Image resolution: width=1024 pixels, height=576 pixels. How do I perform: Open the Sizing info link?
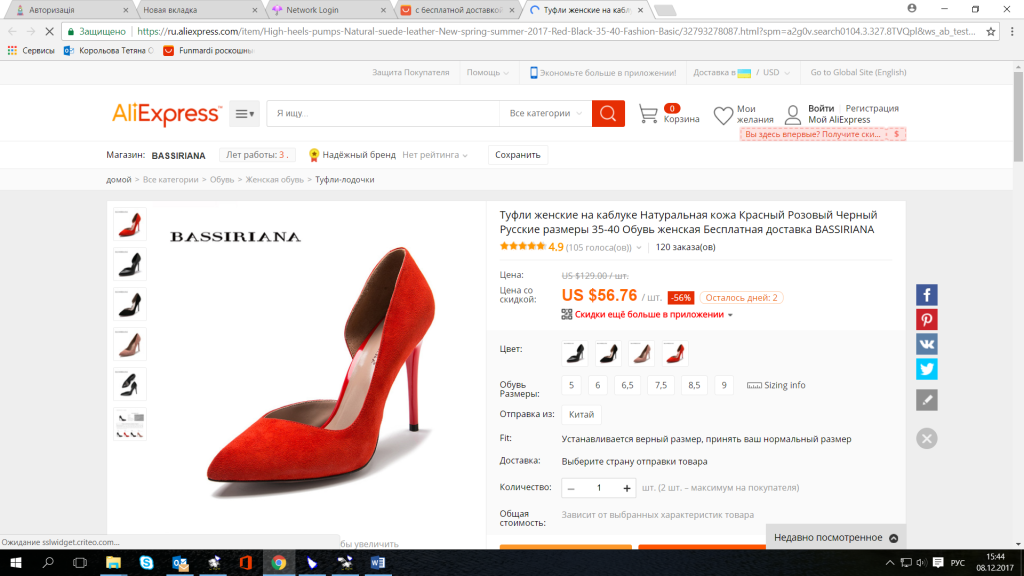click(776, 385)
